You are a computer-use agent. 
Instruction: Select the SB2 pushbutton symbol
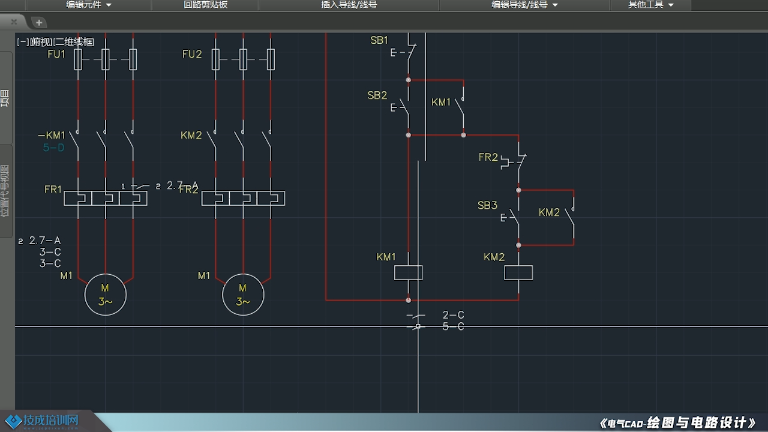[x=401, y=107]
